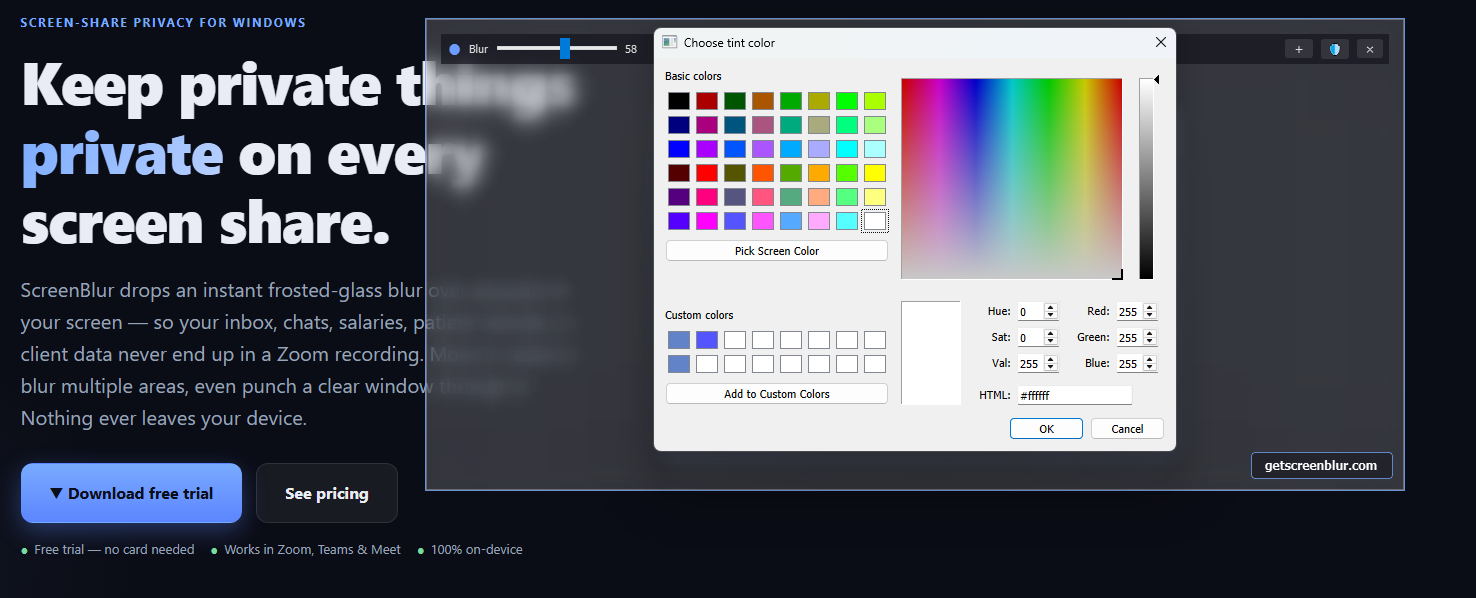Click the Val input field

coord(1030,364)
